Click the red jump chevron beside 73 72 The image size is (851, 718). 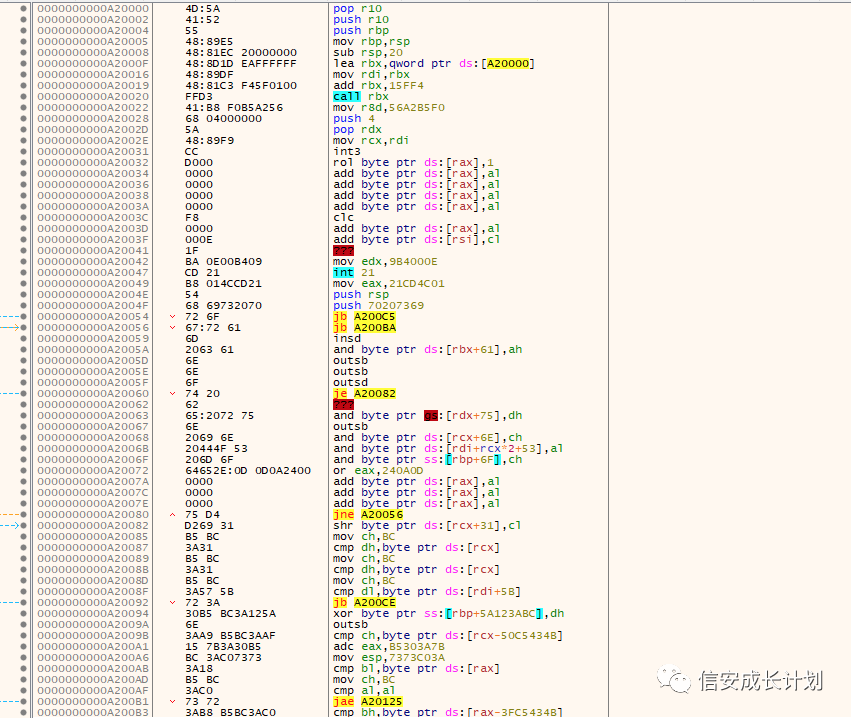click(173, 701)
